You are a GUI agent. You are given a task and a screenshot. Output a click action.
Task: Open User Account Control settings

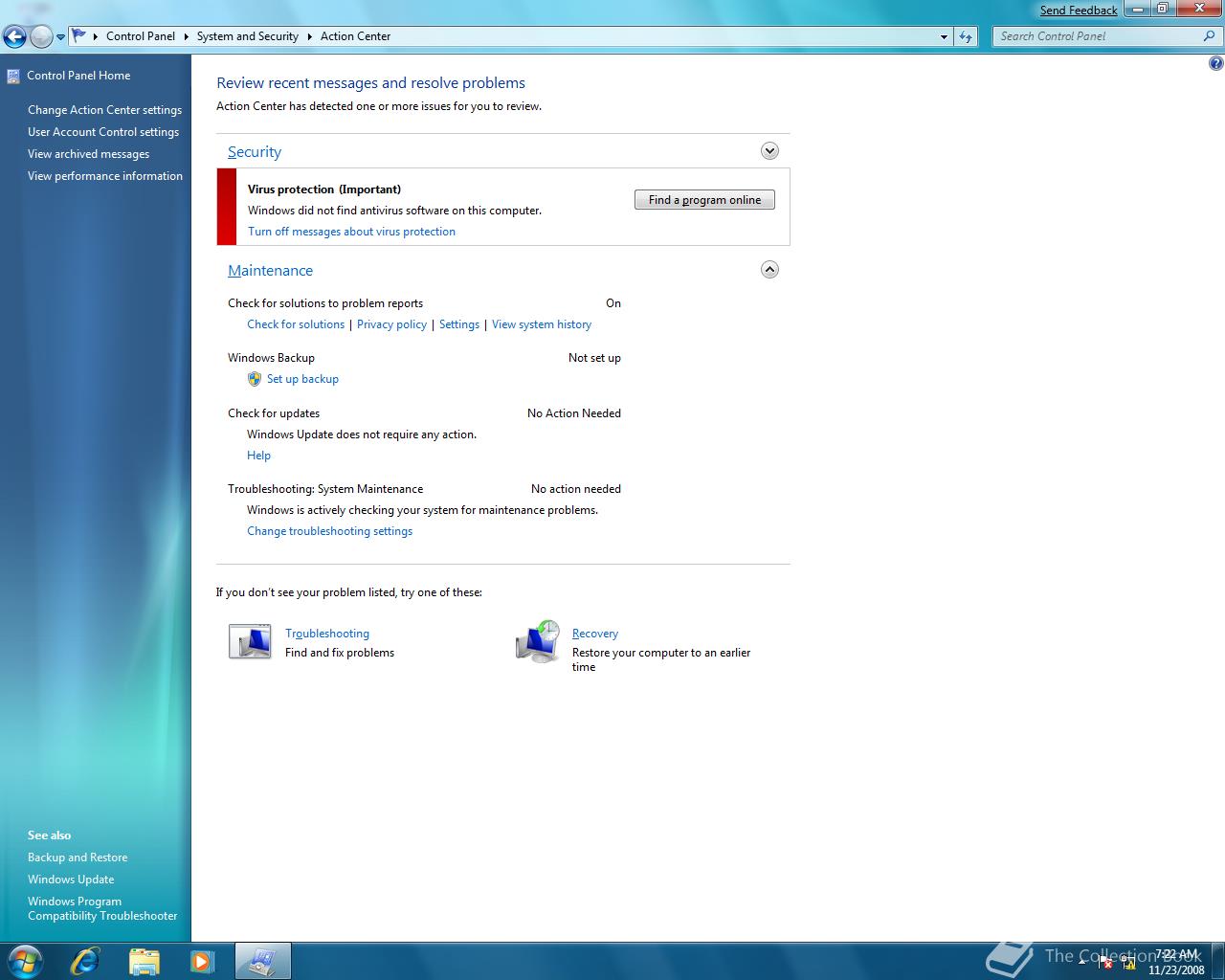[x=103, y=132]
